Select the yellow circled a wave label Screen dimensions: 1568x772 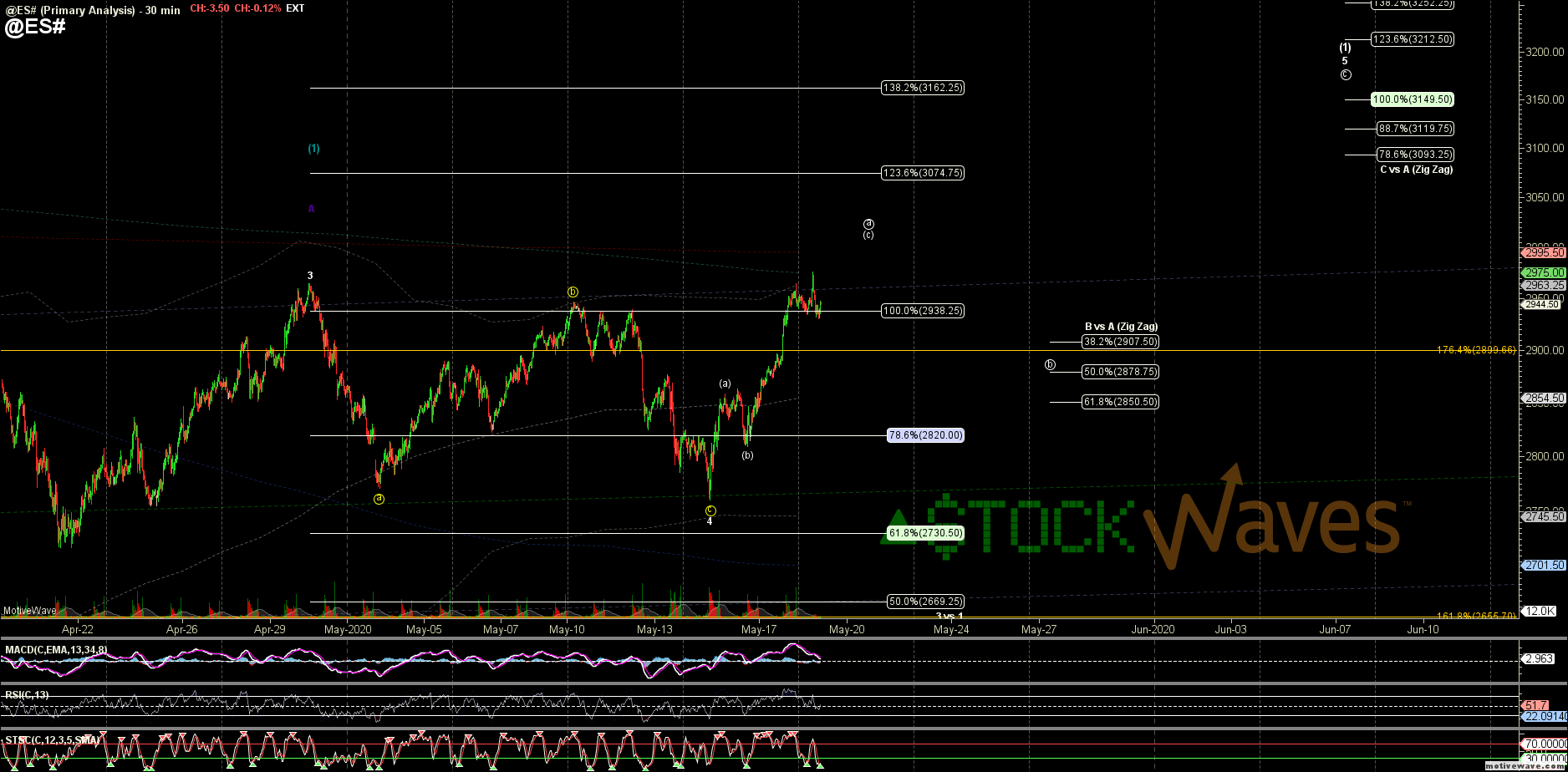(x=379, y=499)
